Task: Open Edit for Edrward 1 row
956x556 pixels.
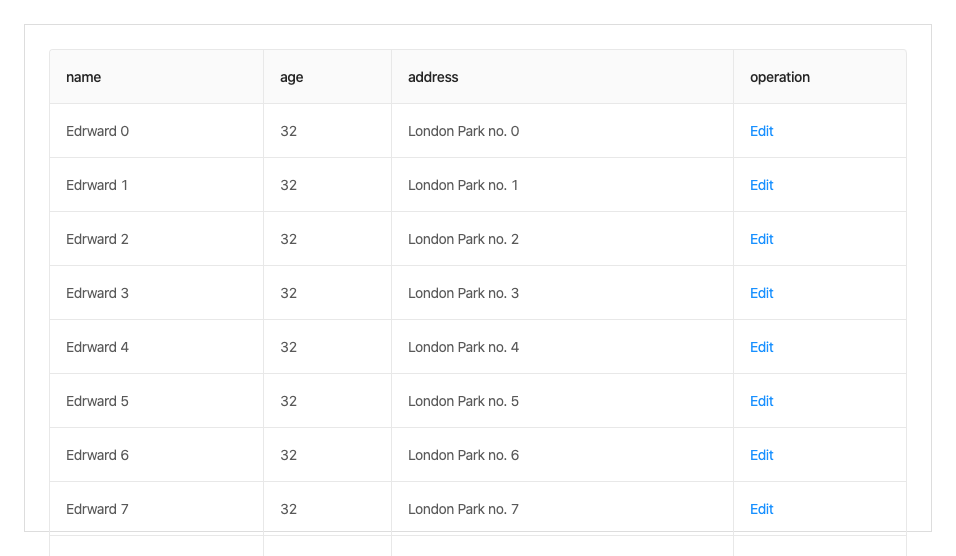Action: [761, 185]
